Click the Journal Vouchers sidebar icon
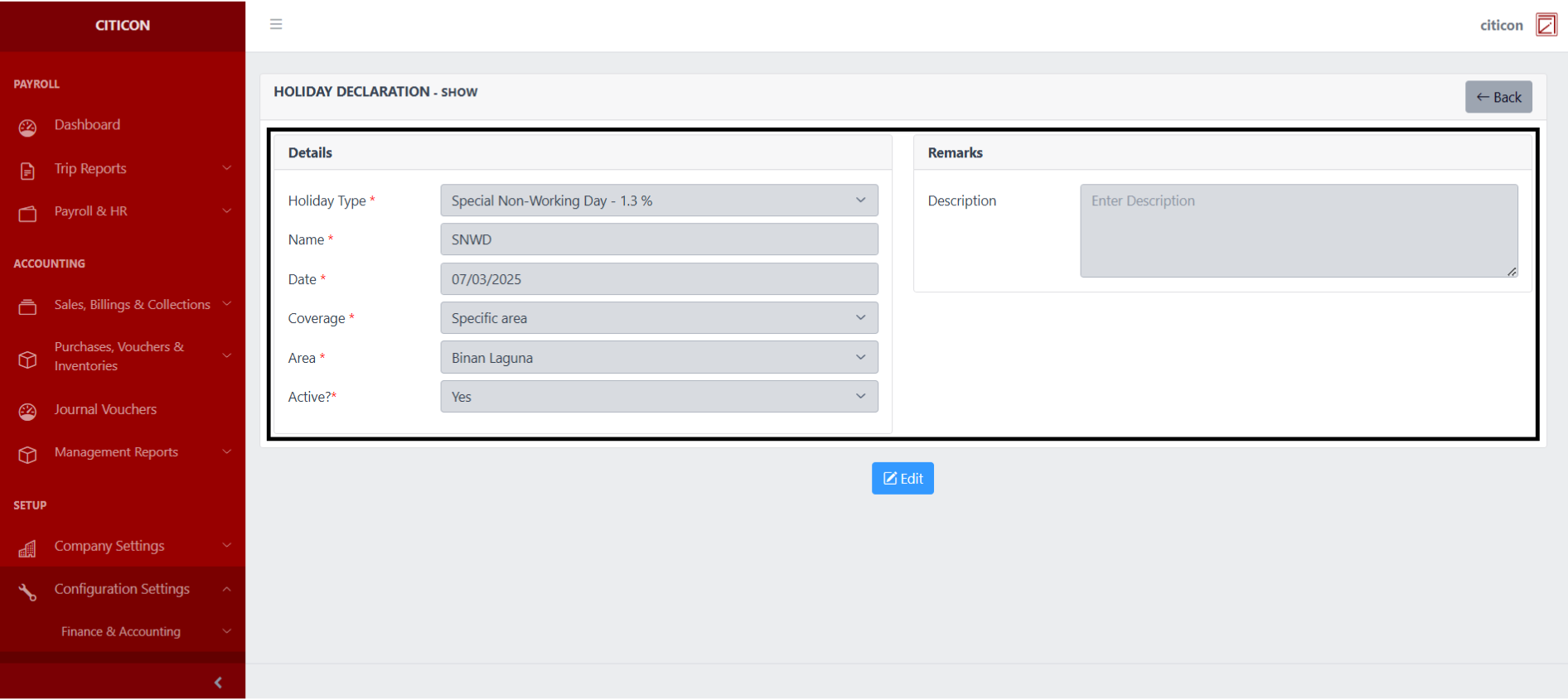Viewport: 1568px width, 700px height. click(27, 412)
